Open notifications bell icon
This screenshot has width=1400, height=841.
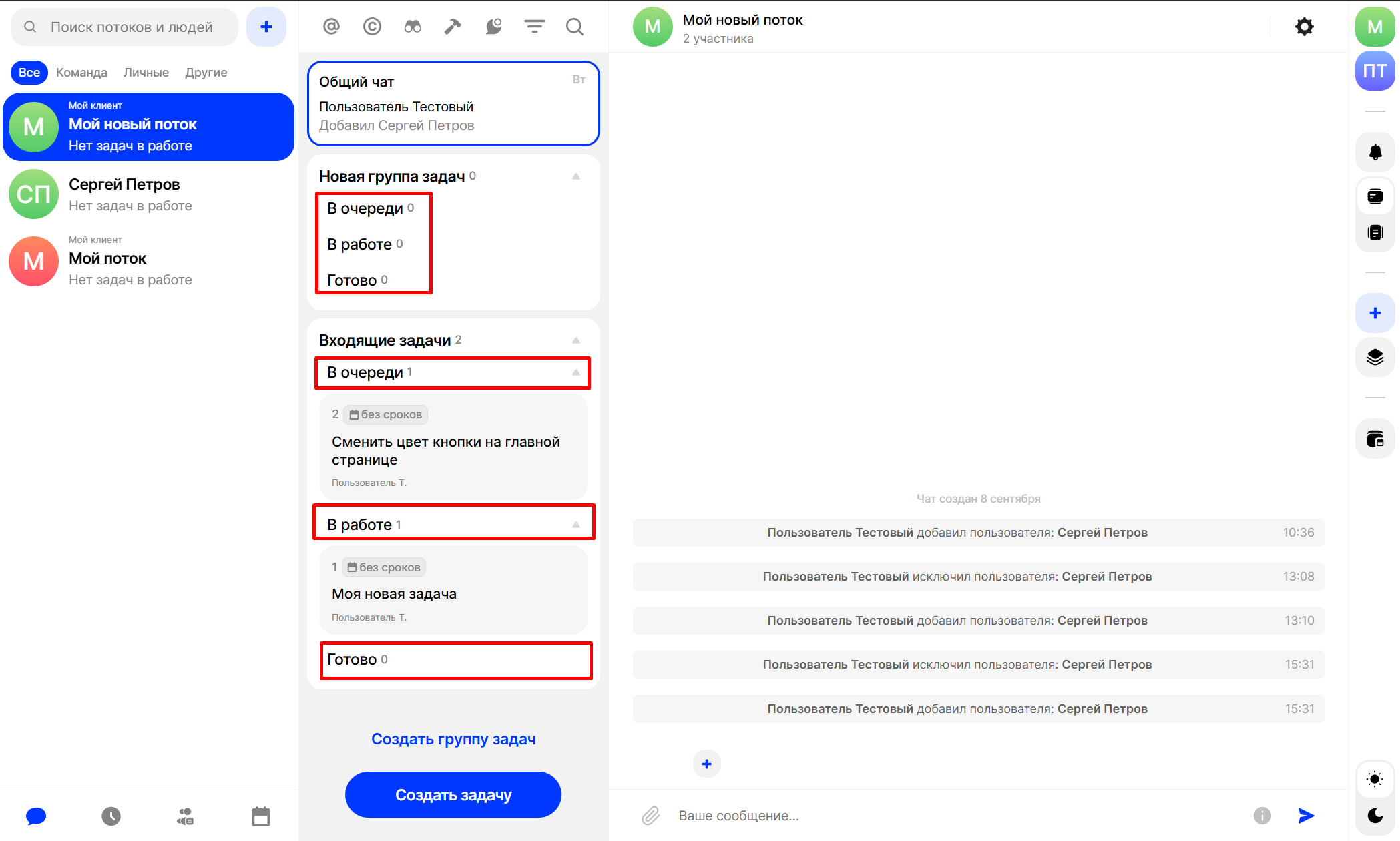(x=1375, y=152)
